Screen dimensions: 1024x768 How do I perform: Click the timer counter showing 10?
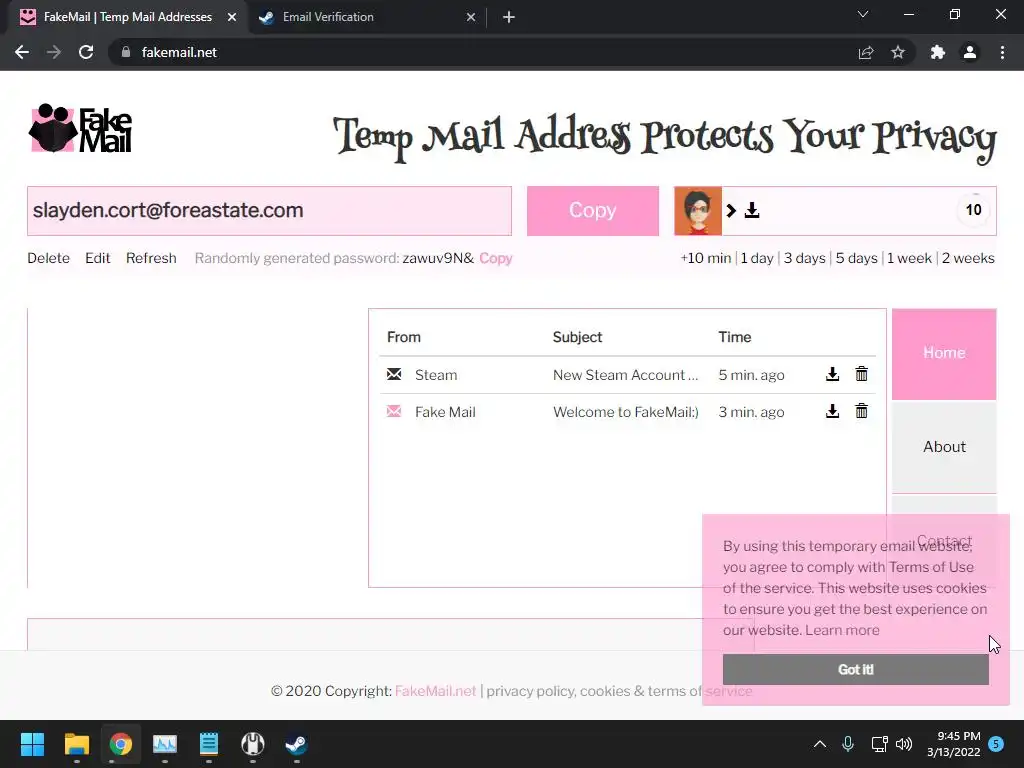(973, 210)
